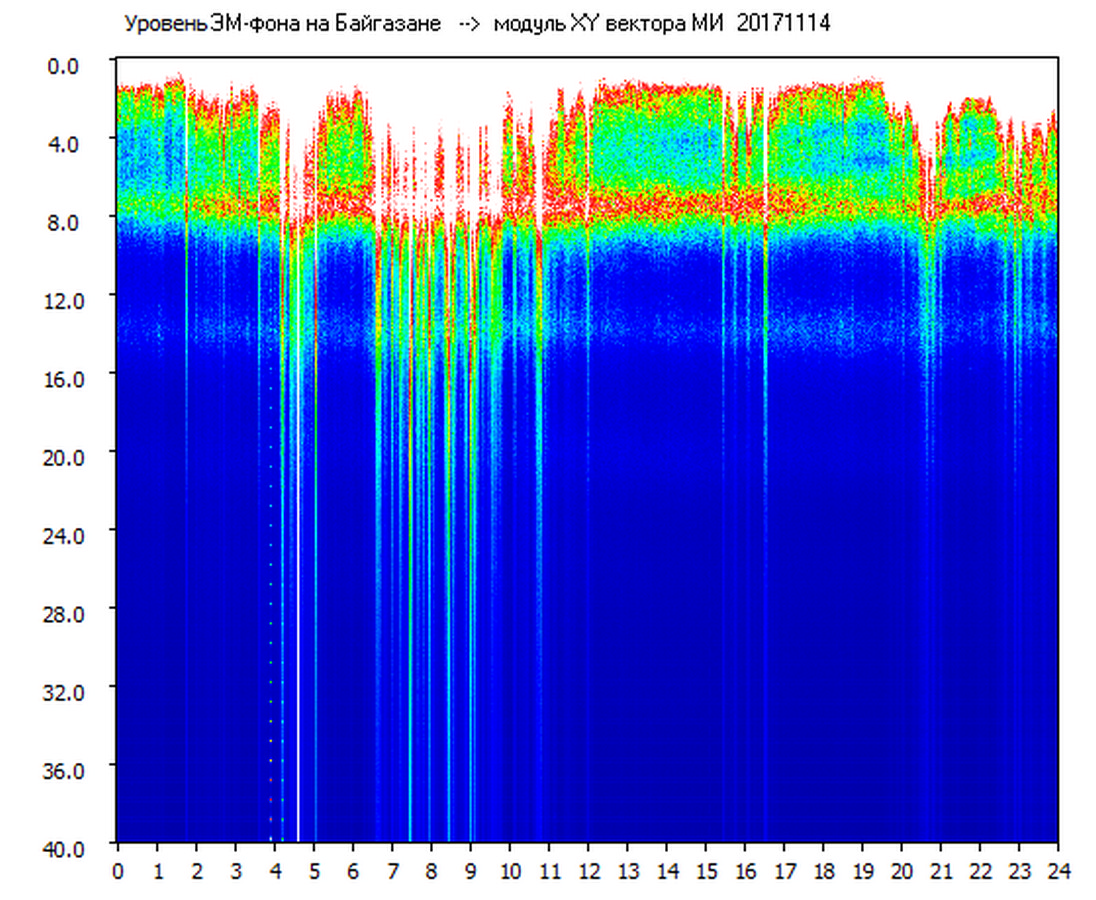Click the date 20171114 in the title

point(783,24)
